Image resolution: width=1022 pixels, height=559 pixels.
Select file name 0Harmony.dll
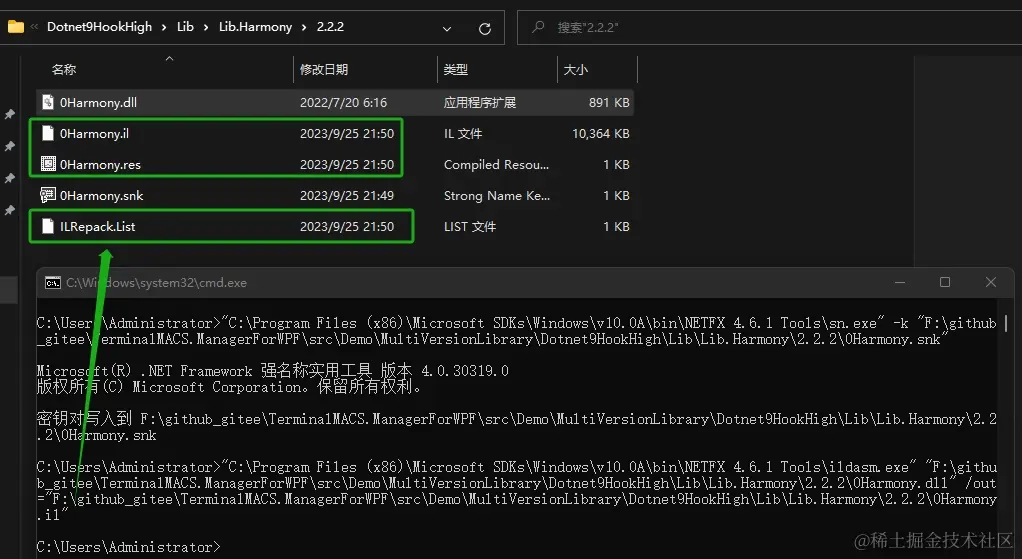click(98, 102)
